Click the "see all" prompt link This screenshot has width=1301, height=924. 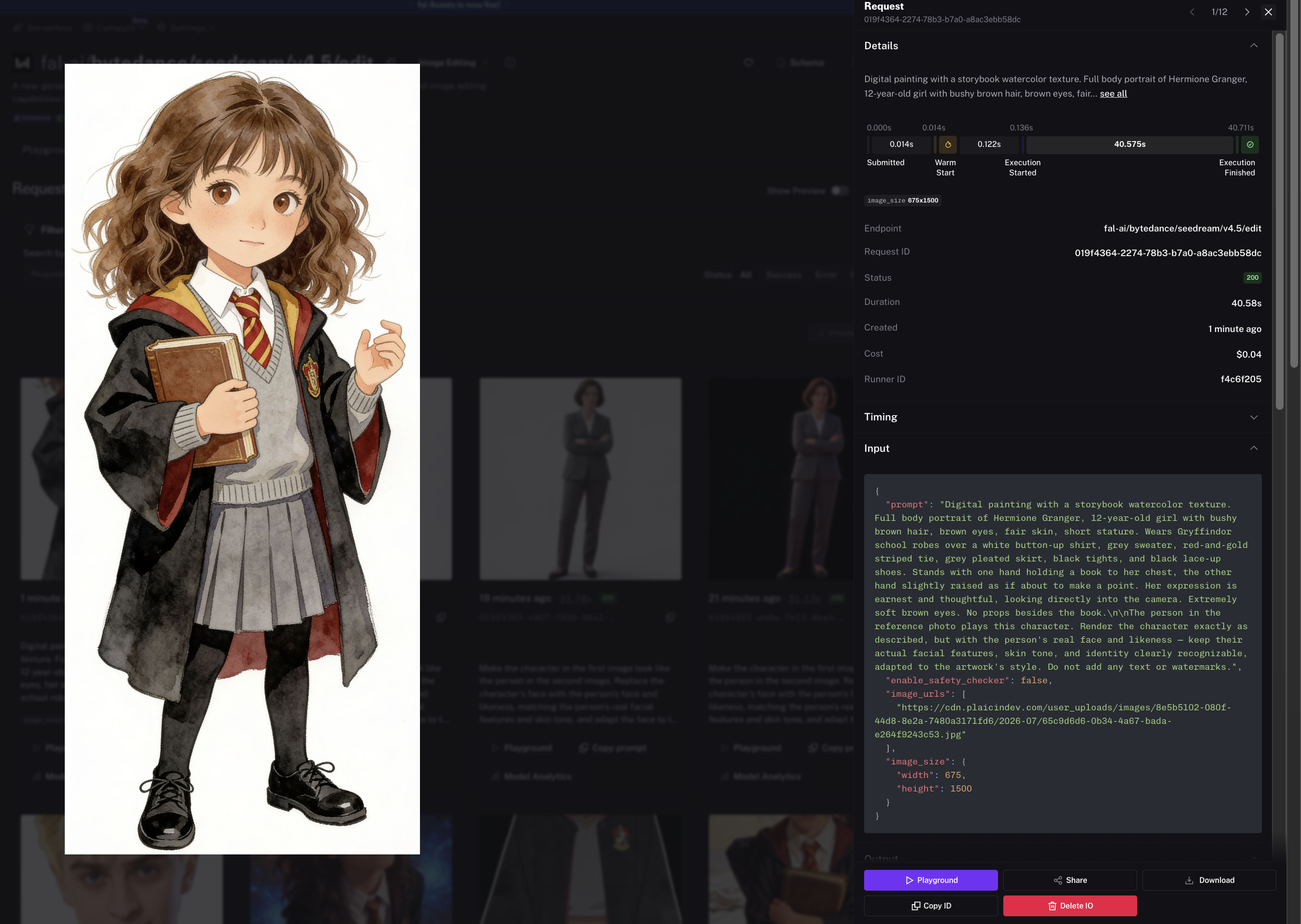pos(1113,94)
